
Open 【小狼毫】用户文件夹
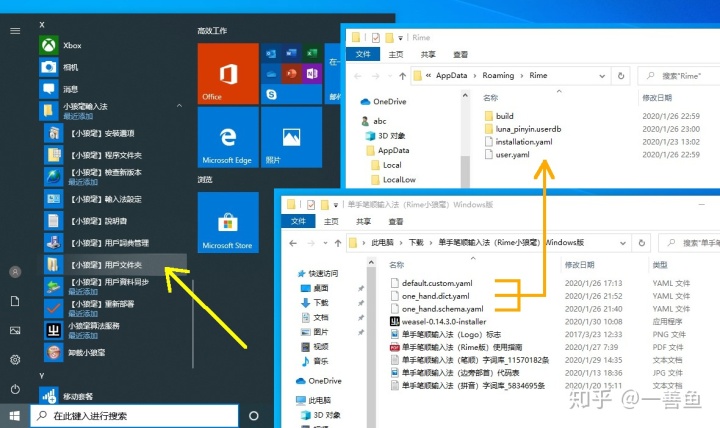click(x=115, y=265)
